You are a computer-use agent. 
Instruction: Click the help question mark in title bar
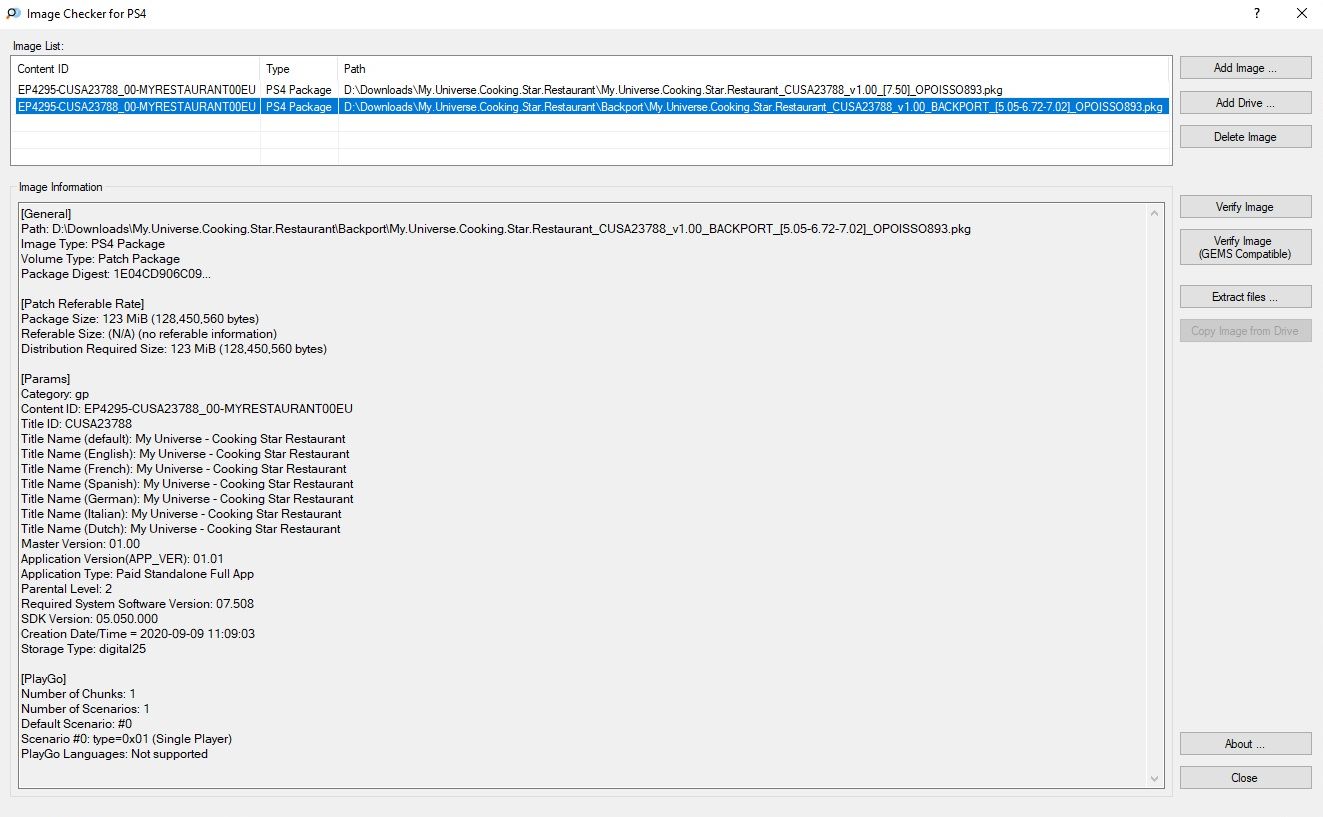[x=1256, y=14]
